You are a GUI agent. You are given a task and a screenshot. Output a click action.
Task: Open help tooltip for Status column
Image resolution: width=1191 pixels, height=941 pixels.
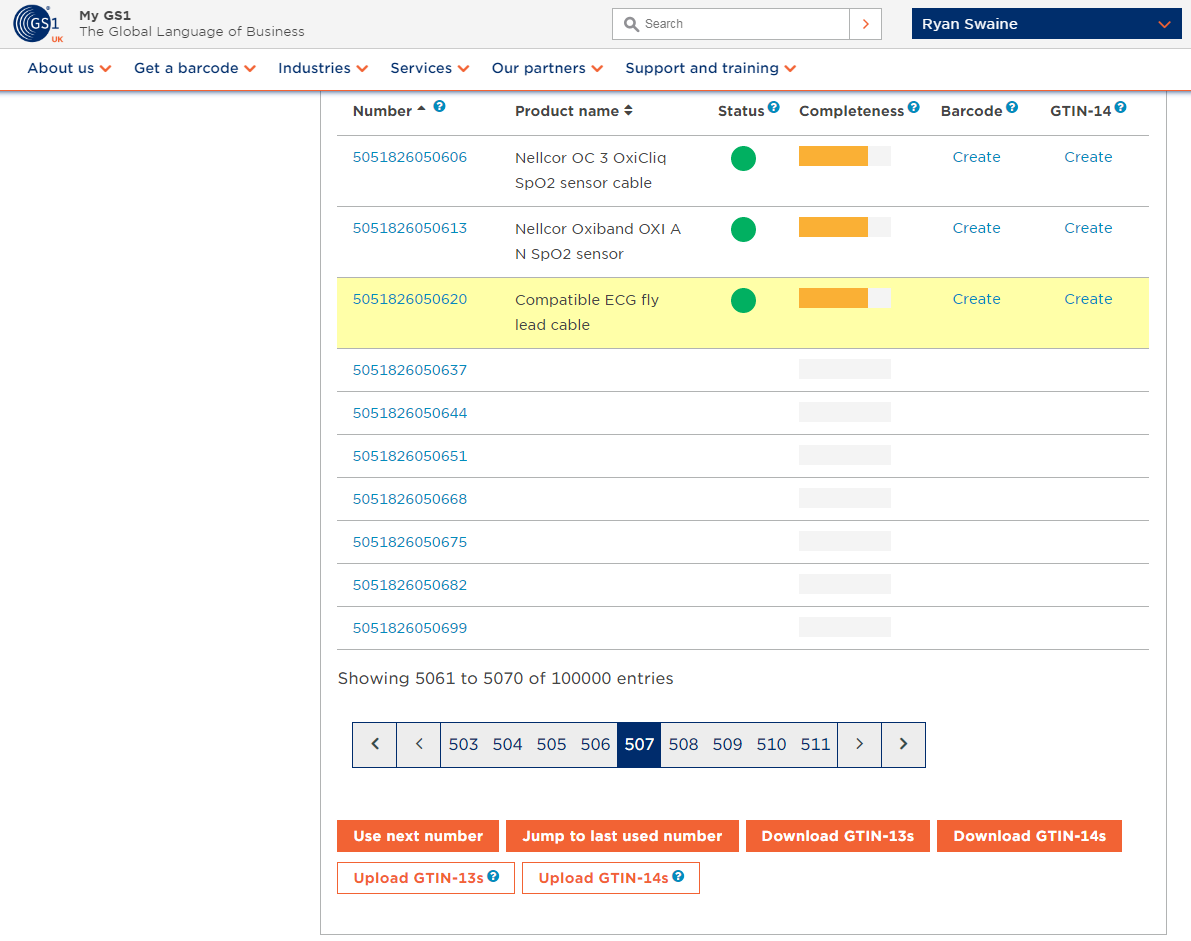(773, 107)
